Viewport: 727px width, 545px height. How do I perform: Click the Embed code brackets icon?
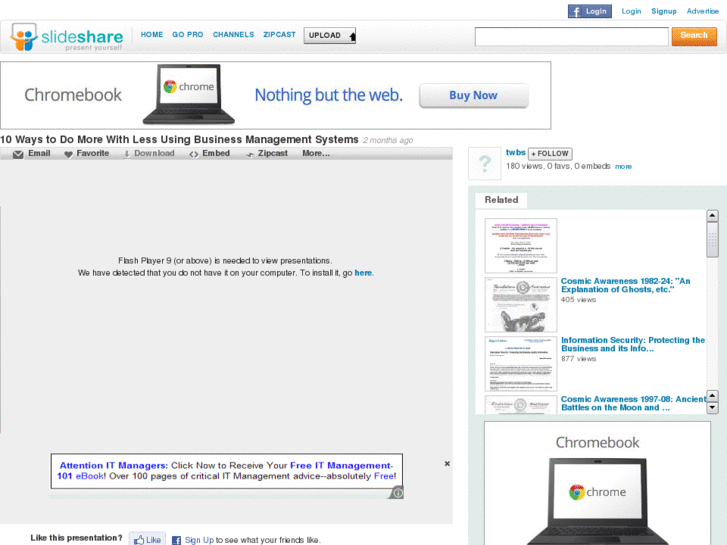[x=194, y=154]
